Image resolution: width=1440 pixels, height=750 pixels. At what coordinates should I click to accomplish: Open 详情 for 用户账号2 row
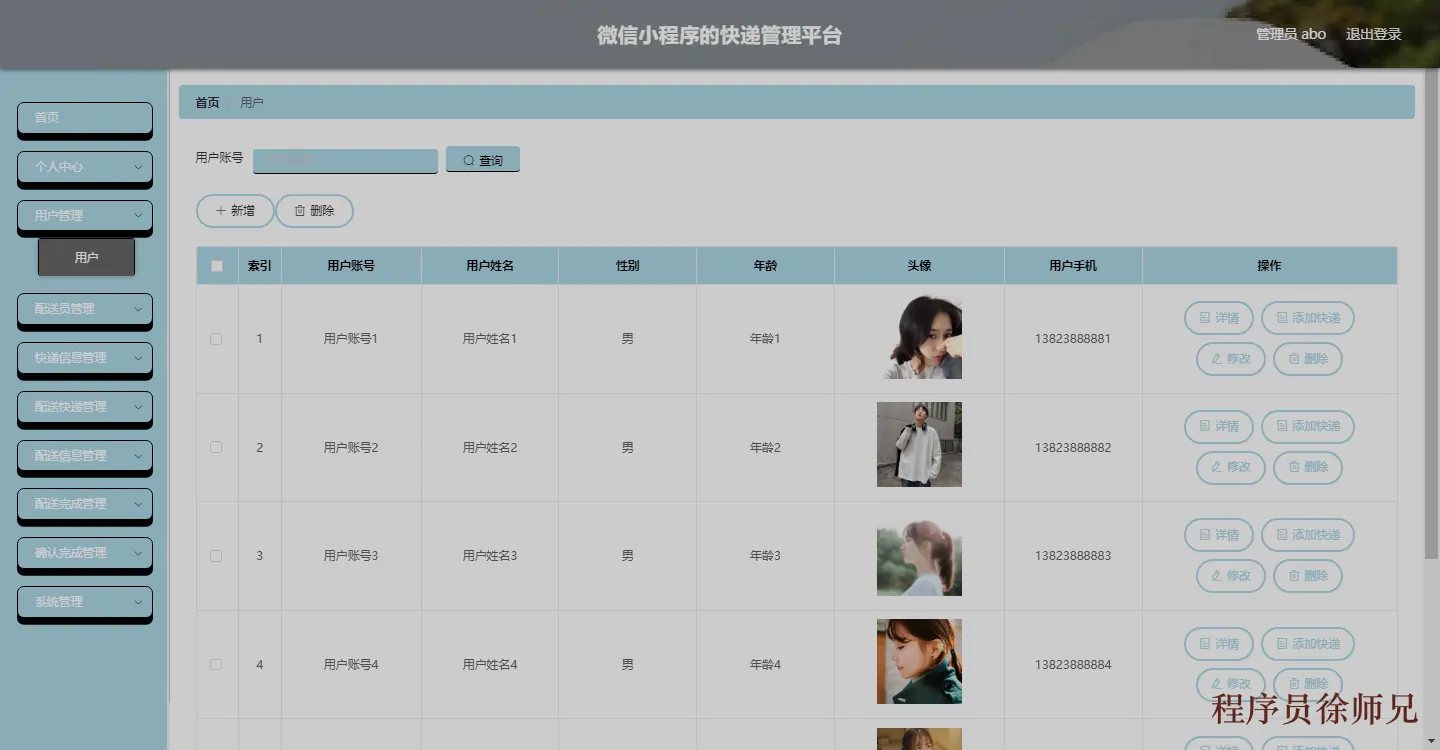point(1218,427)
